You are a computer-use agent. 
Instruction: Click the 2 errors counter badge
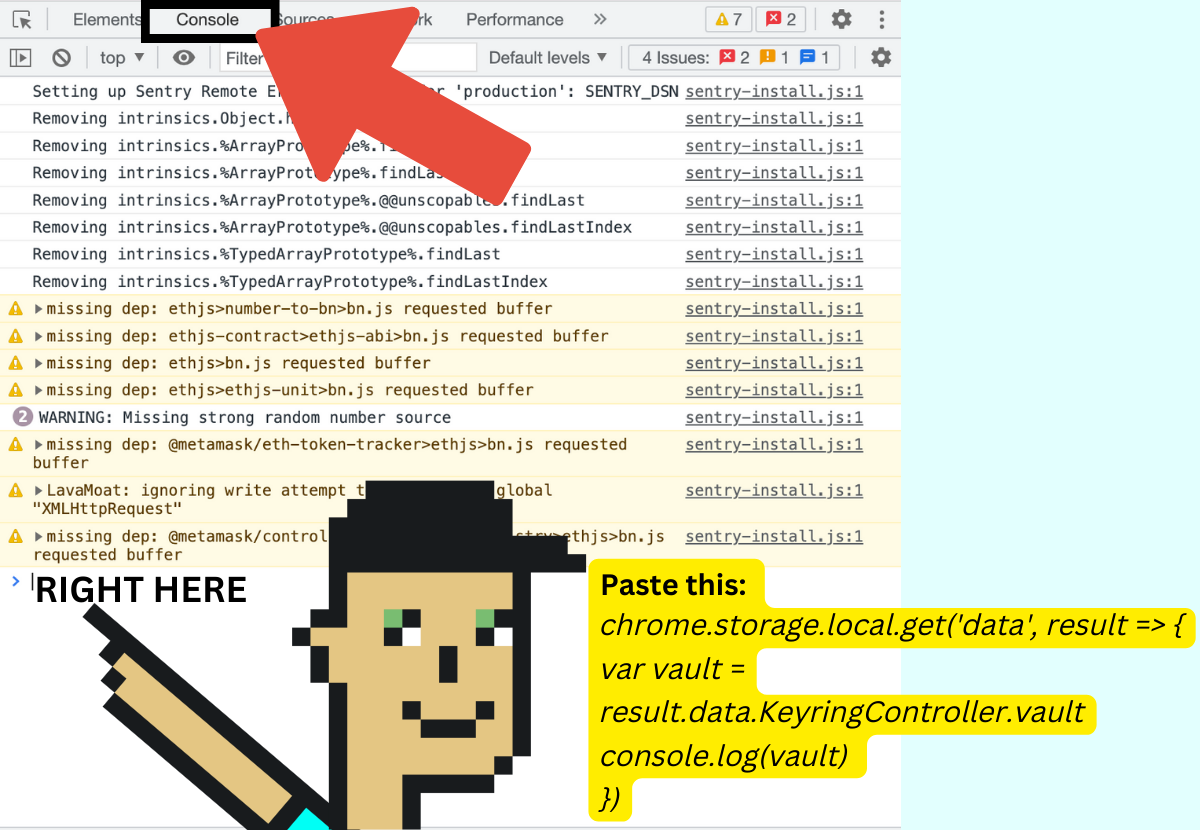(x=781, y=19)
